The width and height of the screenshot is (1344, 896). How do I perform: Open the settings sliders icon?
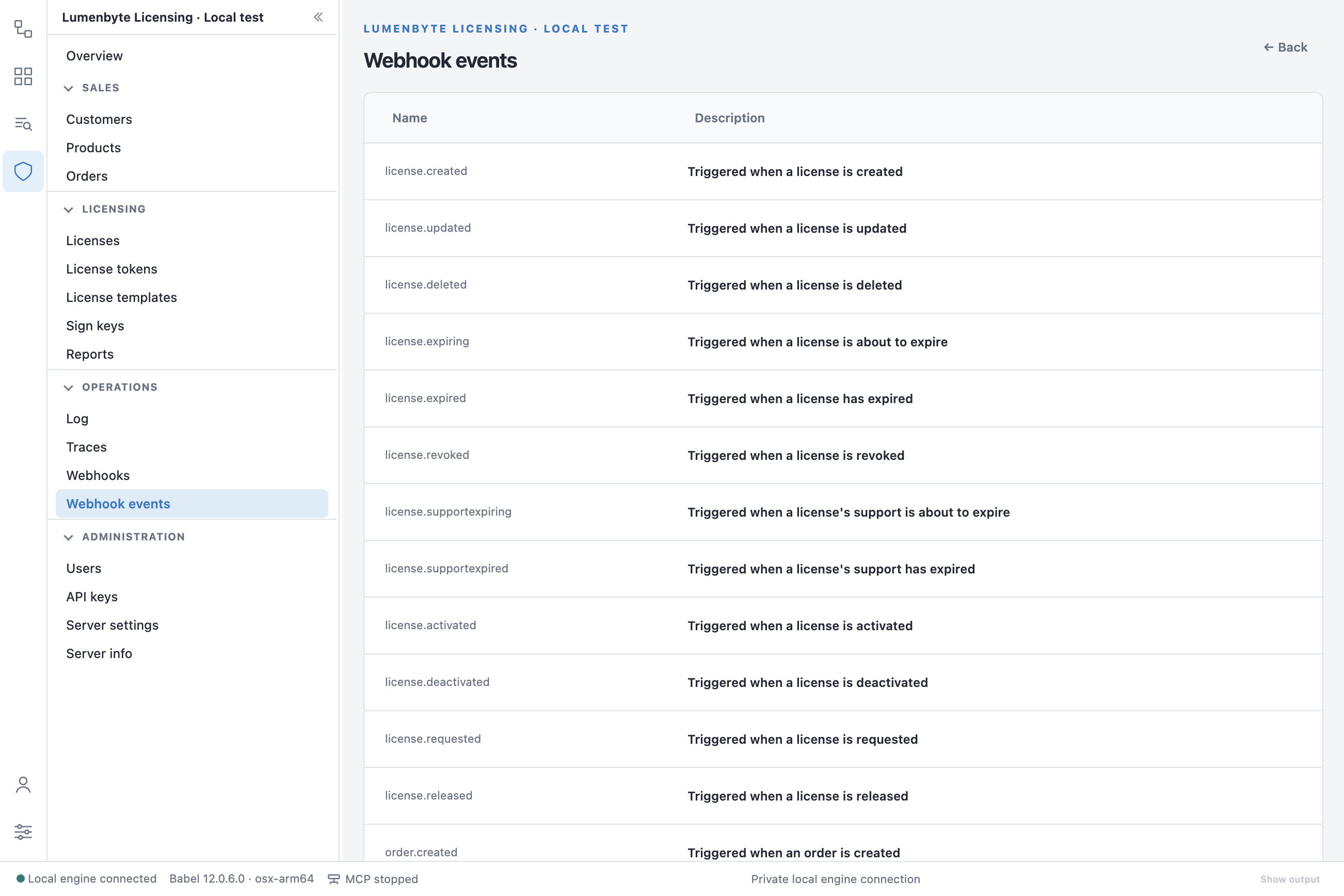pos(23,831)
